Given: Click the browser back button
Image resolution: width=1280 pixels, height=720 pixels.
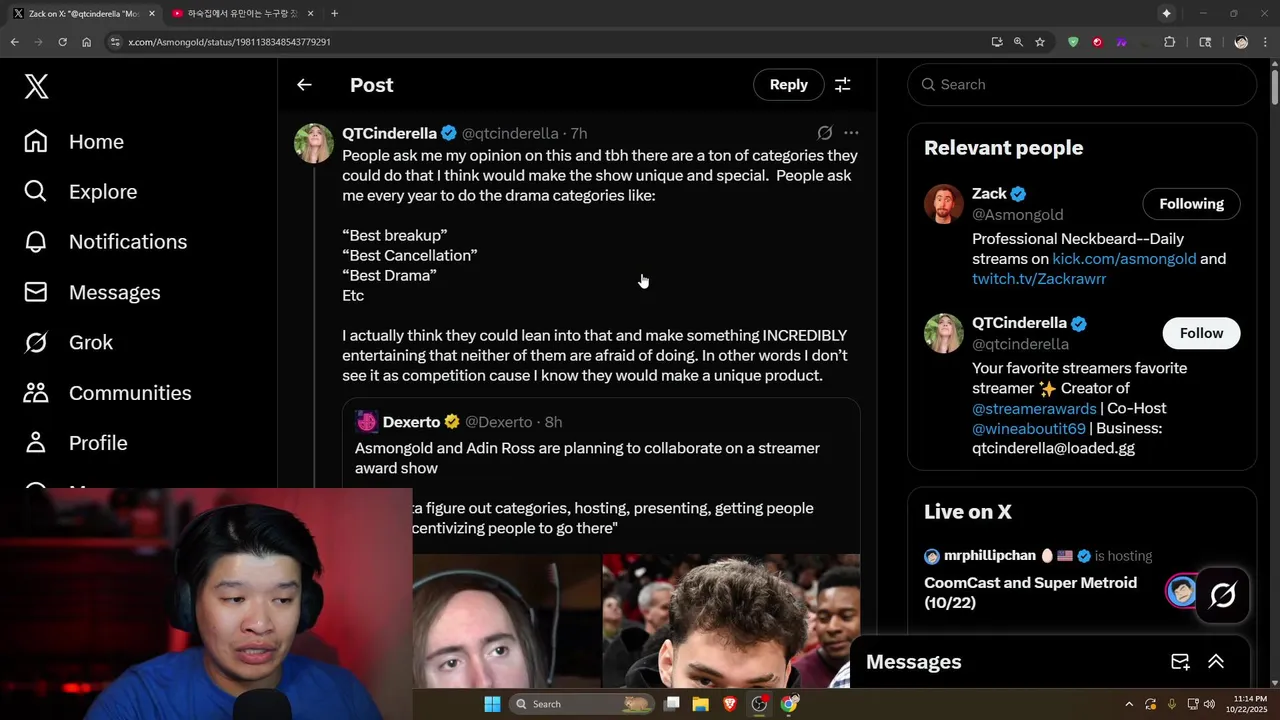Looking at the screenshot, I should 15,42.
